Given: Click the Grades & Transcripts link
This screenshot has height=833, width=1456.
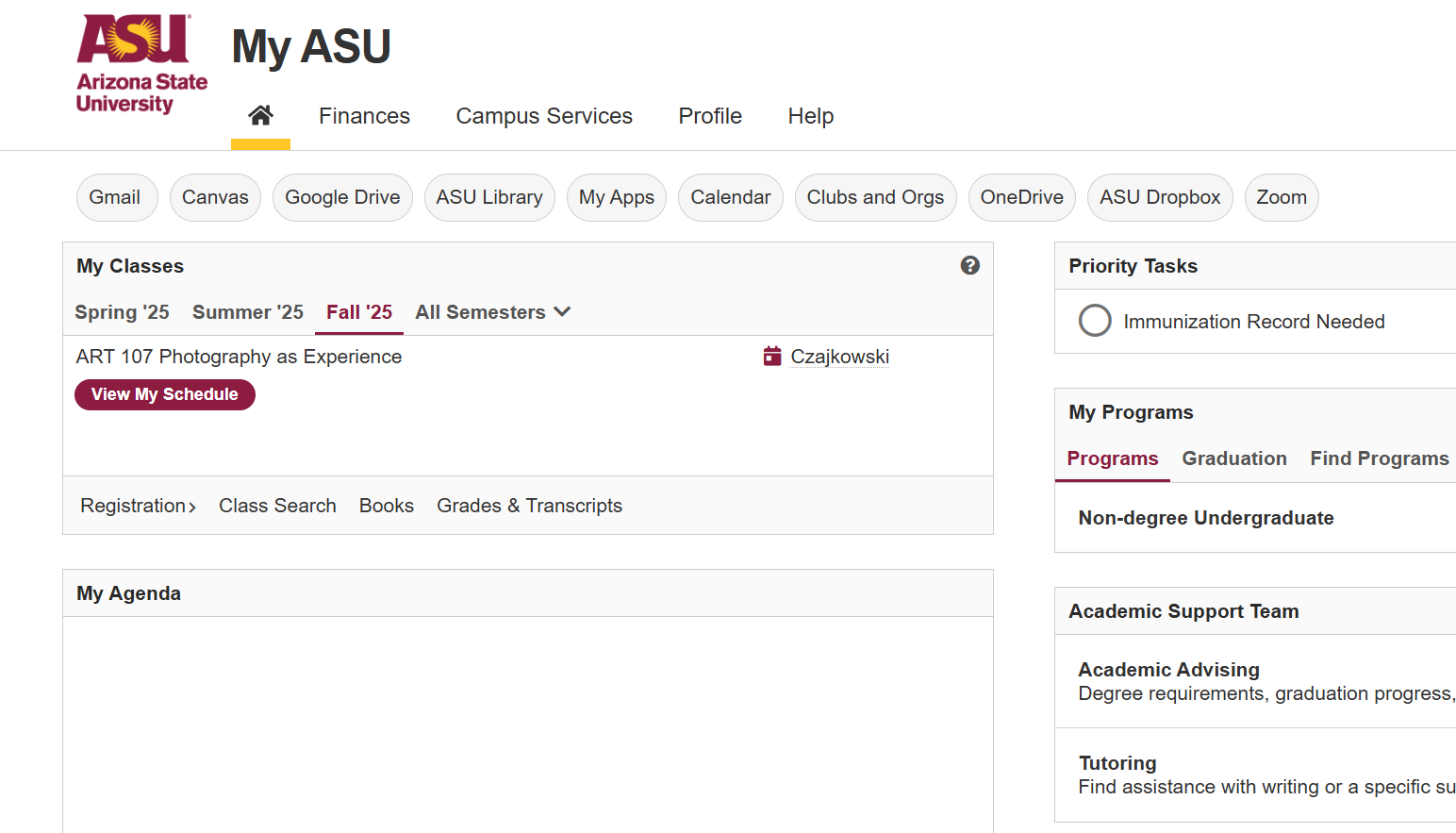Looking at the screenshot, I should (x=529, y=506).
